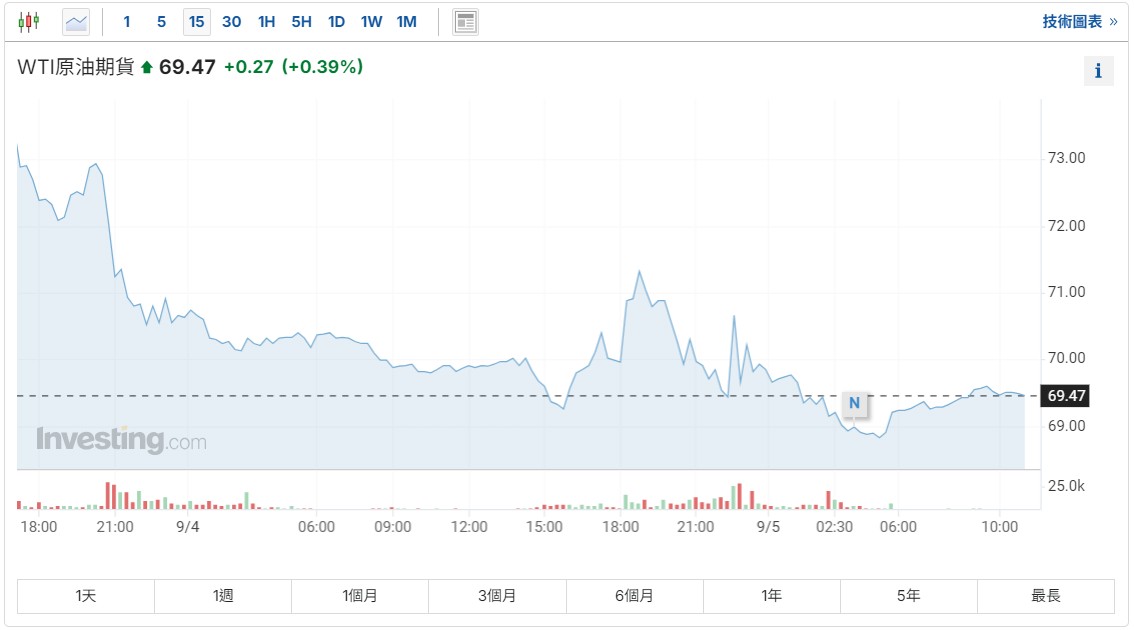
Task: Open the news panel icon in toolbar
Action: click(466, 22)
